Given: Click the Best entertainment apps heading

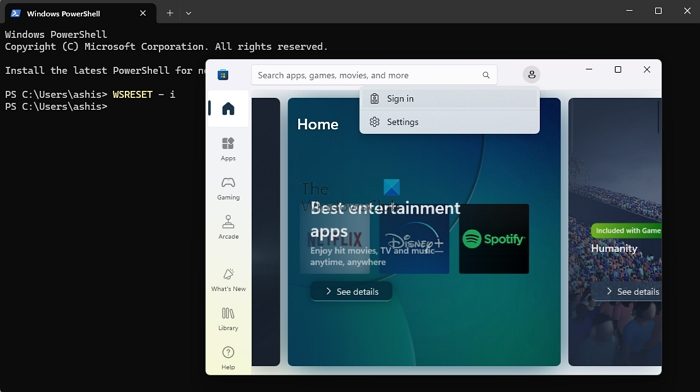Looking at the screenshot, I should 385,220.
